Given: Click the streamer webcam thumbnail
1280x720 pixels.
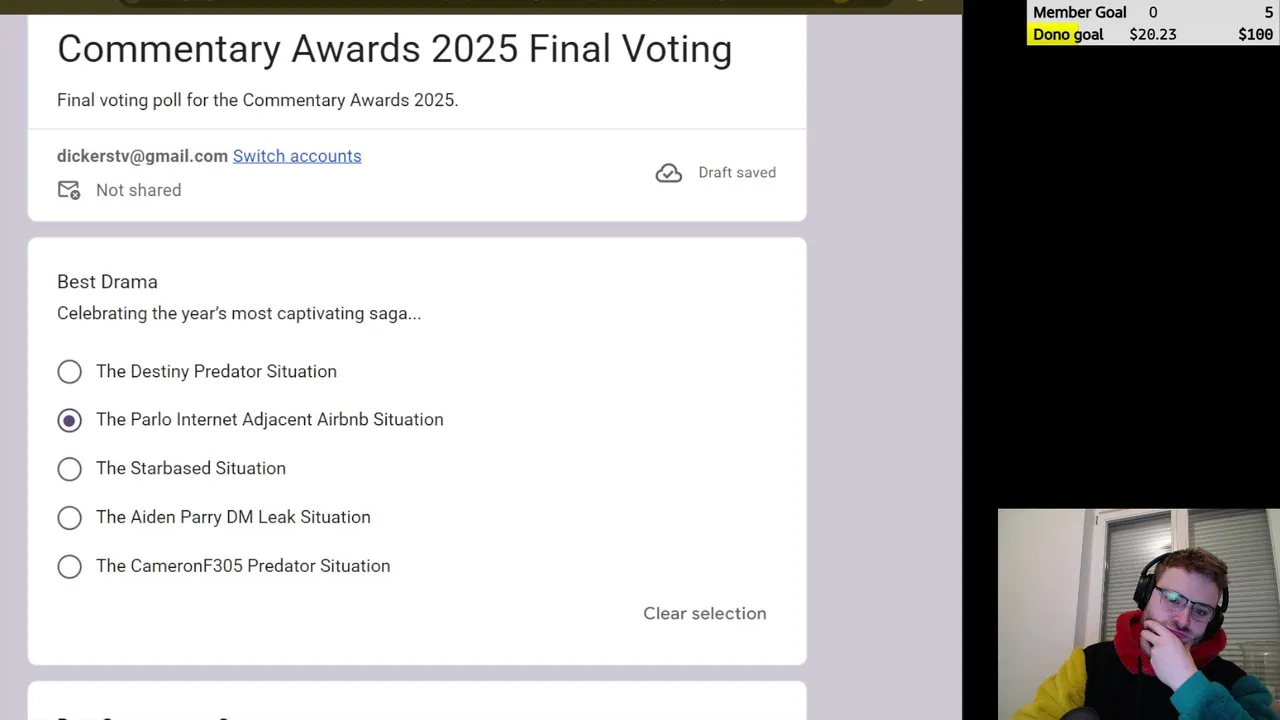Looking at the screenshot, I should point(1138,614).
